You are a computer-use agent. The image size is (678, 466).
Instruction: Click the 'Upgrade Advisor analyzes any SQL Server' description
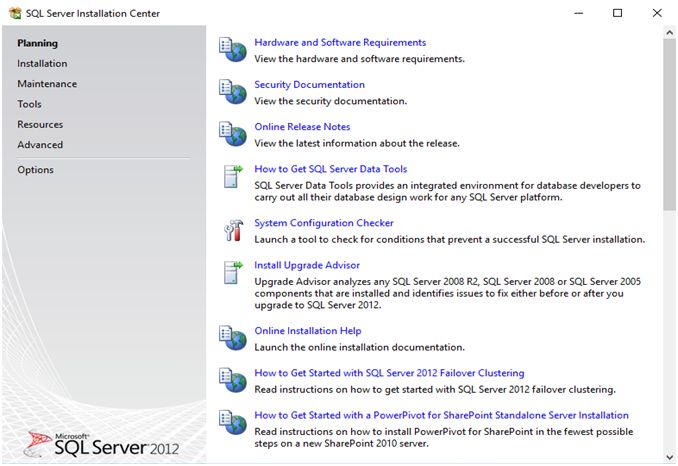[x=448, y=293]
